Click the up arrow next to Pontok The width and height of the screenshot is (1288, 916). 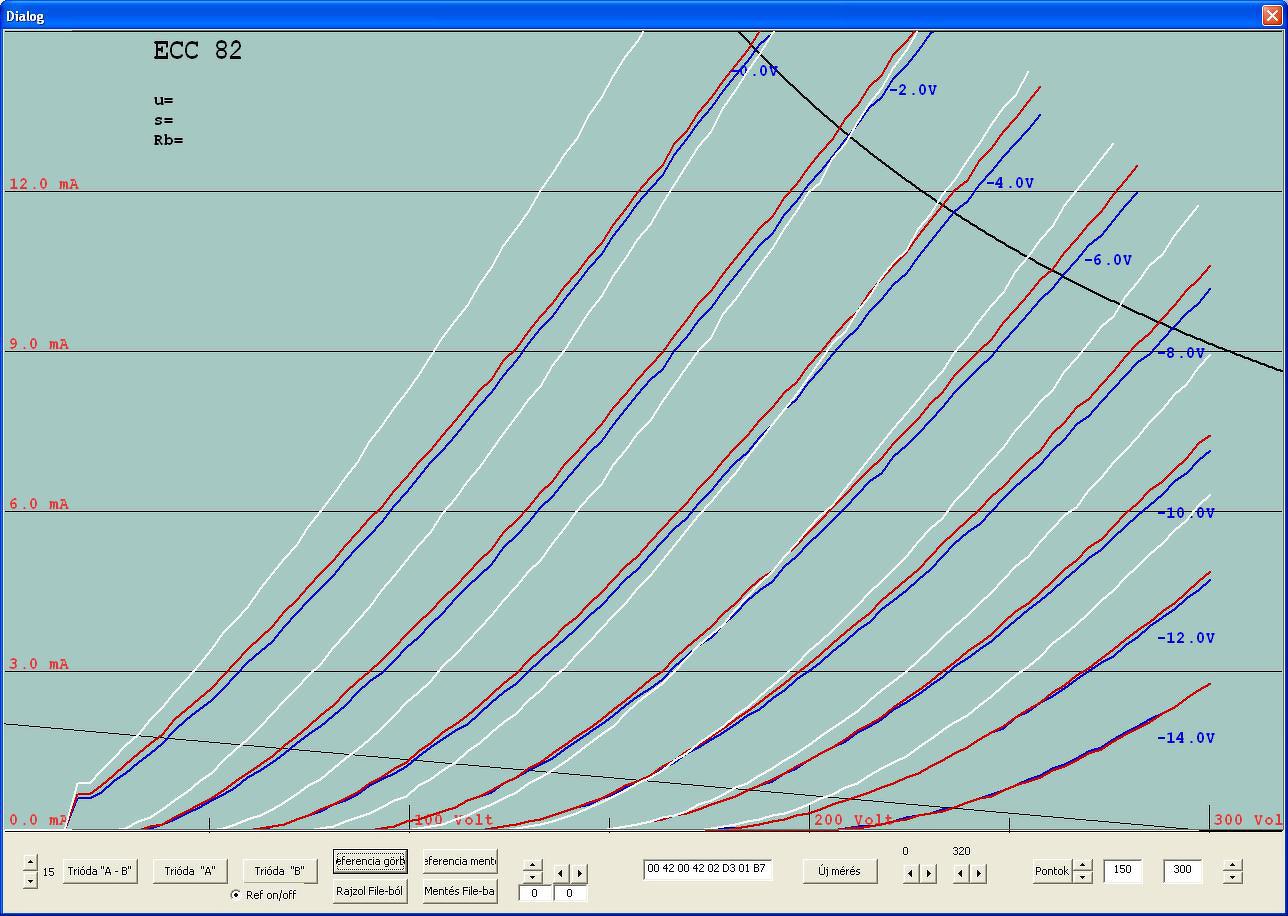1083,865
